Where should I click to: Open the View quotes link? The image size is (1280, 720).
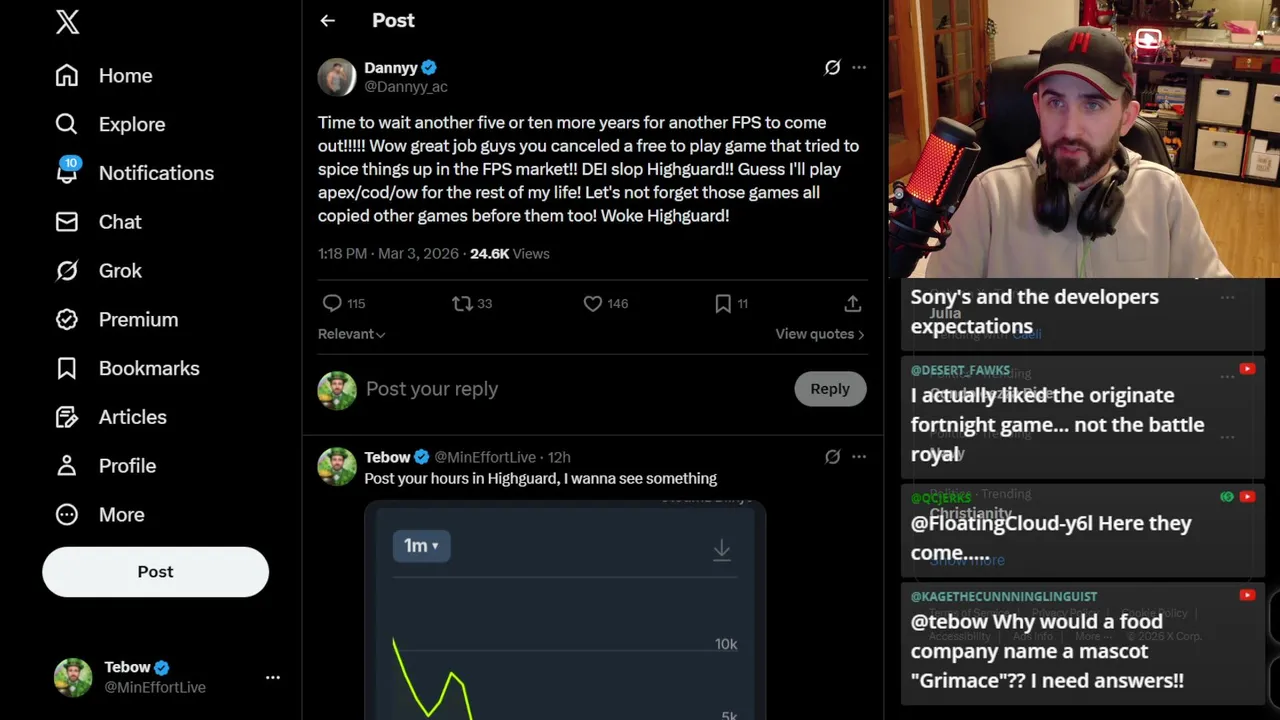coord(819,334)
